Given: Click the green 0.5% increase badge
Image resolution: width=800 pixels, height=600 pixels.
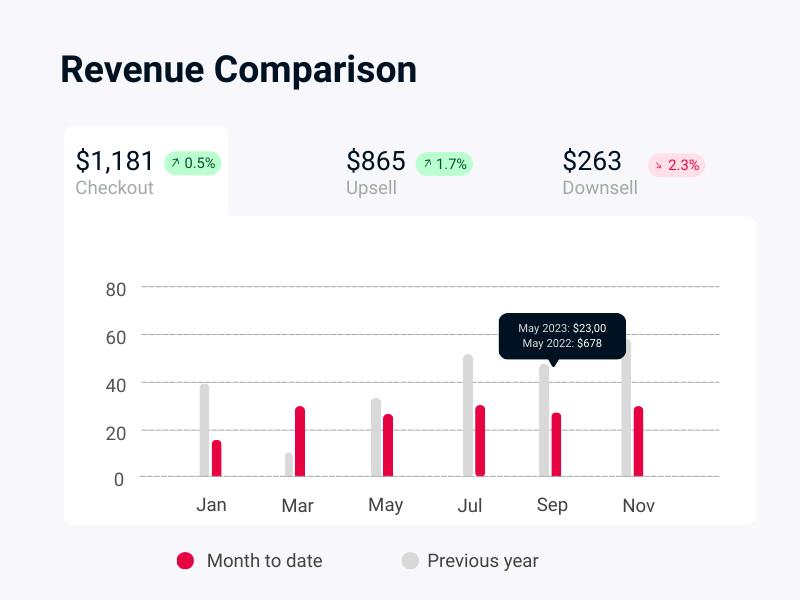Looking at the screenshot, I should [x=191, y=163].
